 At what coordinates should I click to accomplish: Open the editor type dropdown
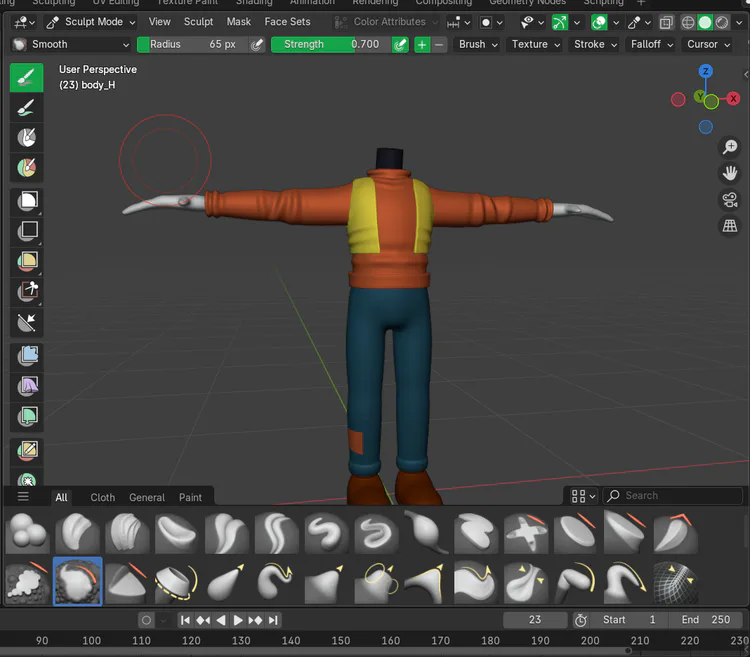(x=24, y=22)
